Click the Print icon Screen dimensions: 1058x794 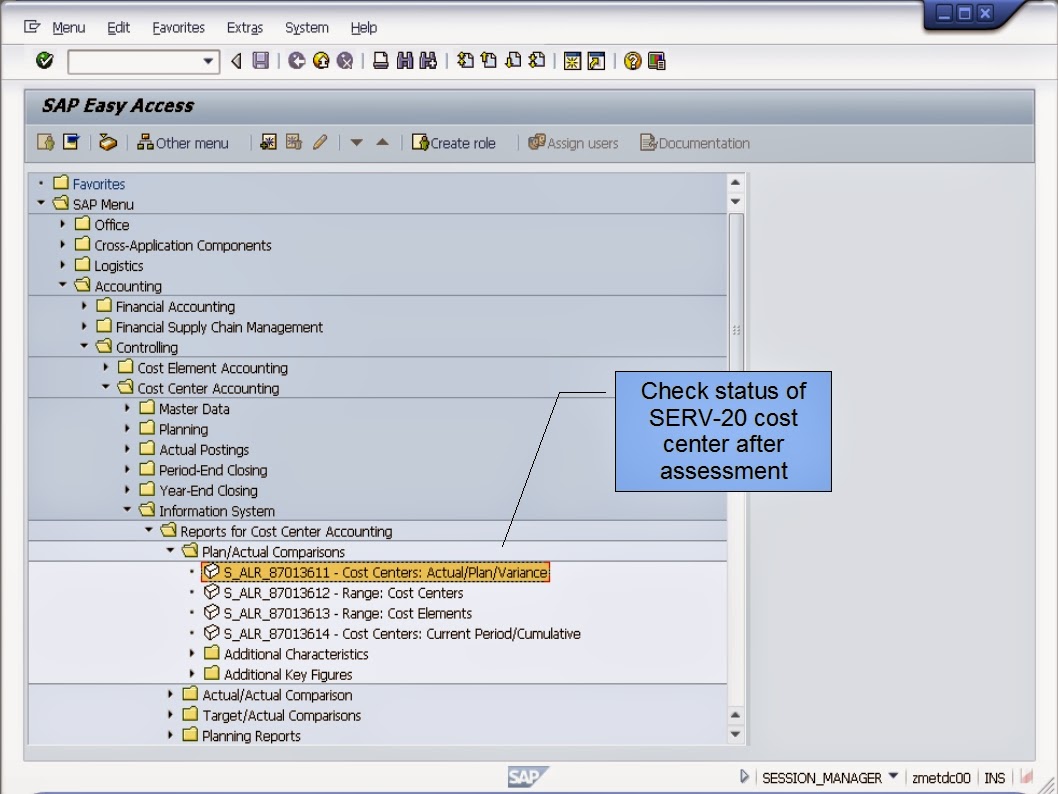381,61
